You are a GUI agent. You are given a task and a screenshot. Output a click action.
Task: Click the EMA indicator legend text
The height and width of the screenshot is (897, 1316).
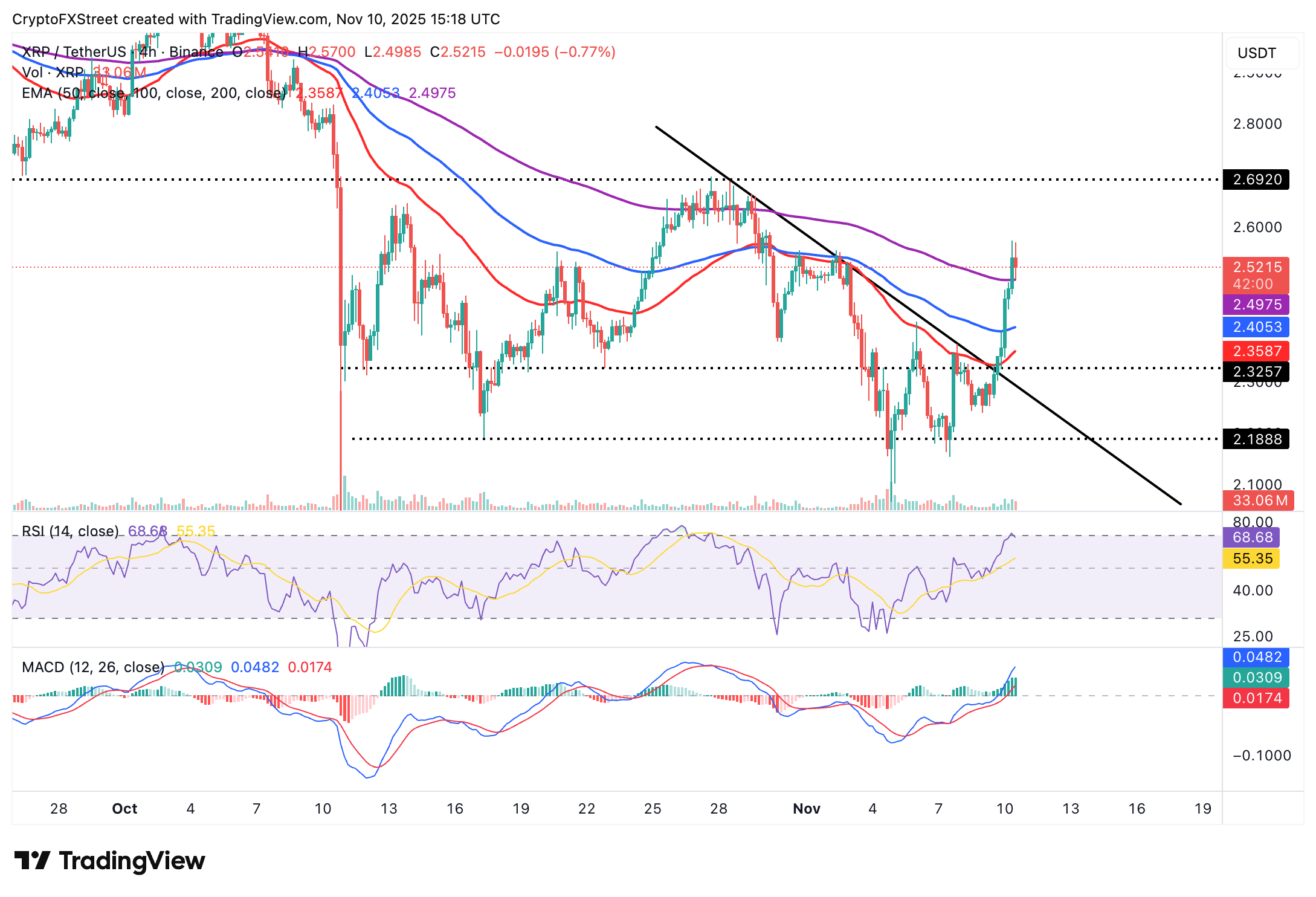[153, 93]
